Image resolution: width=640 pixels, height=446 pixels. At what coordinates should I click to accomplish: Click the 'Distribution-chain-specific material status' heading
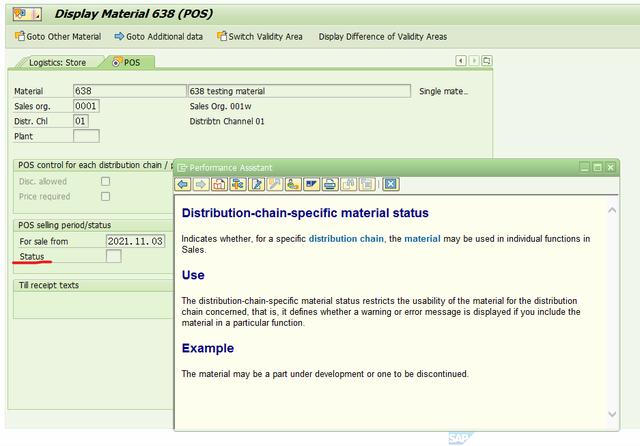(x=305, y=213)
